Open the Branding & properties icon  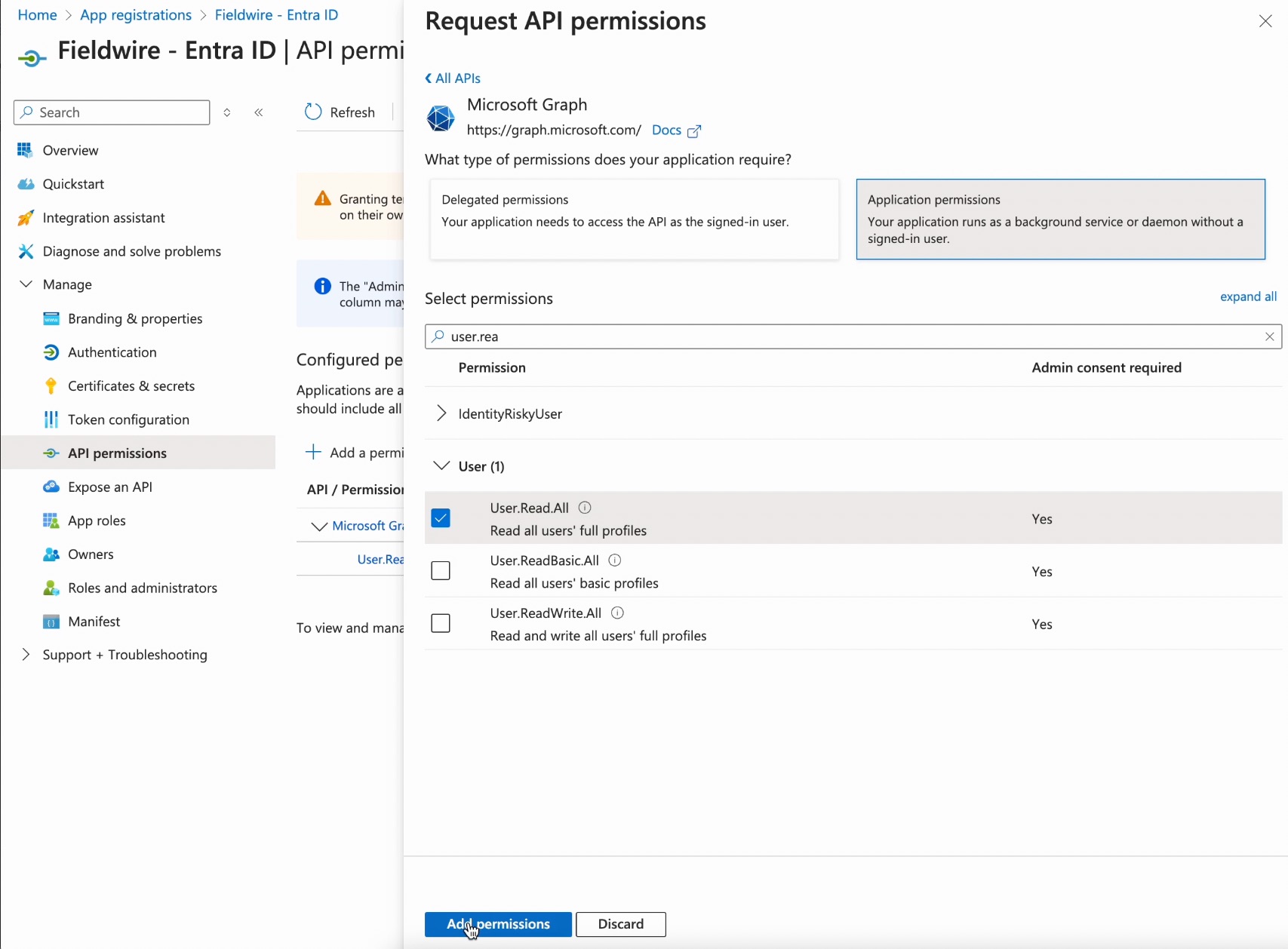51,318
